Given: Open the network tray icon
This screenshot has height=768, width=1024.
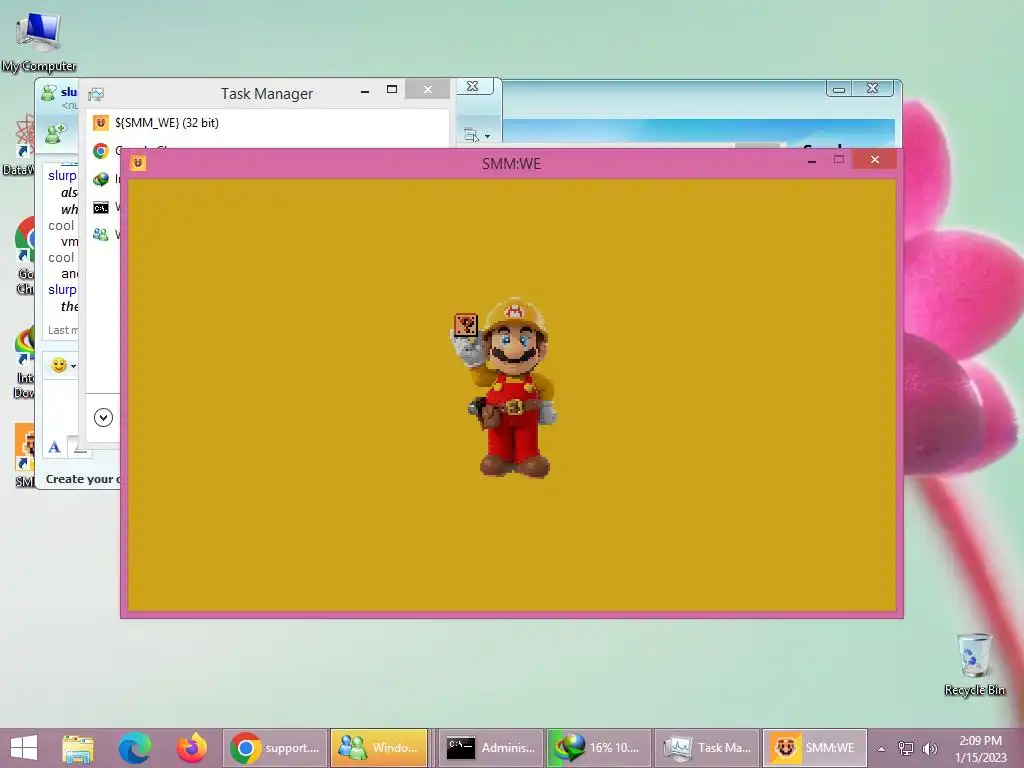Looking at the screenshot, I should tap(905, 748).
